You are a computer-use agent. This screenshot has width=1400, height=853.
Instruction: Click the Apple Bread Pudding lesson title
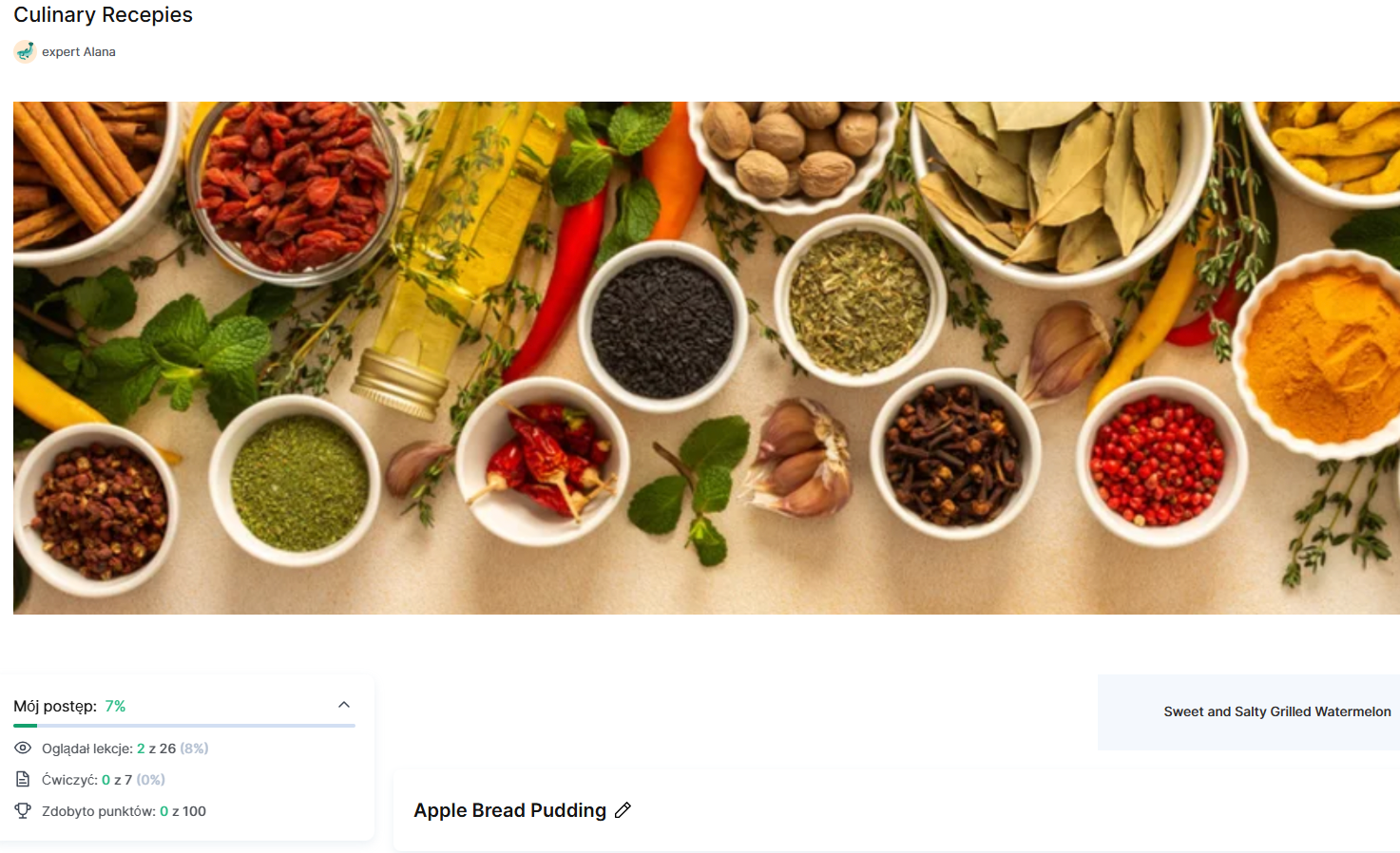coord(509,810)
